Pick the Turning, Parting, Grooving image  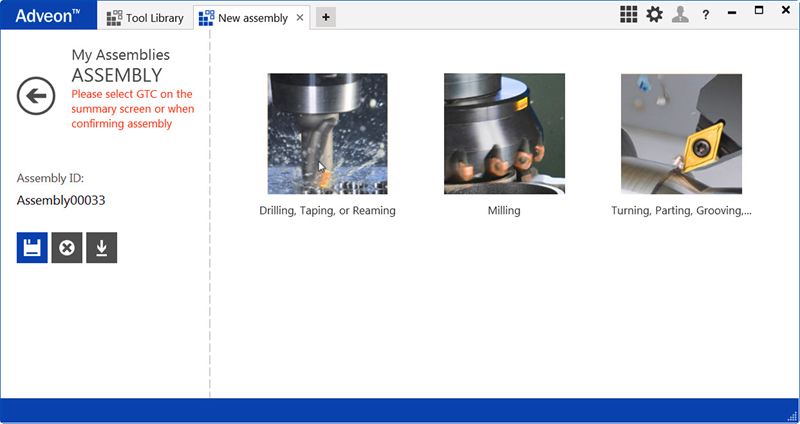681,134
